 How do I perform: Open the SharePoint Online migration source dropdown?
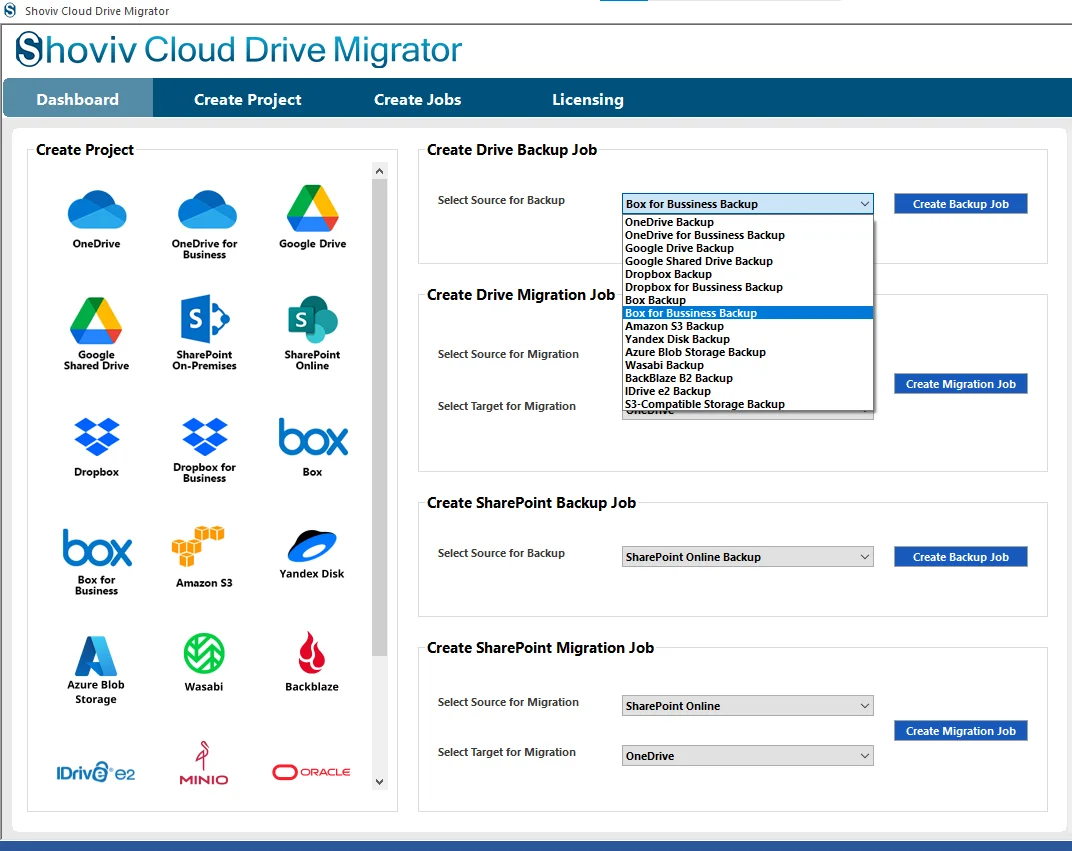[747, 705]
